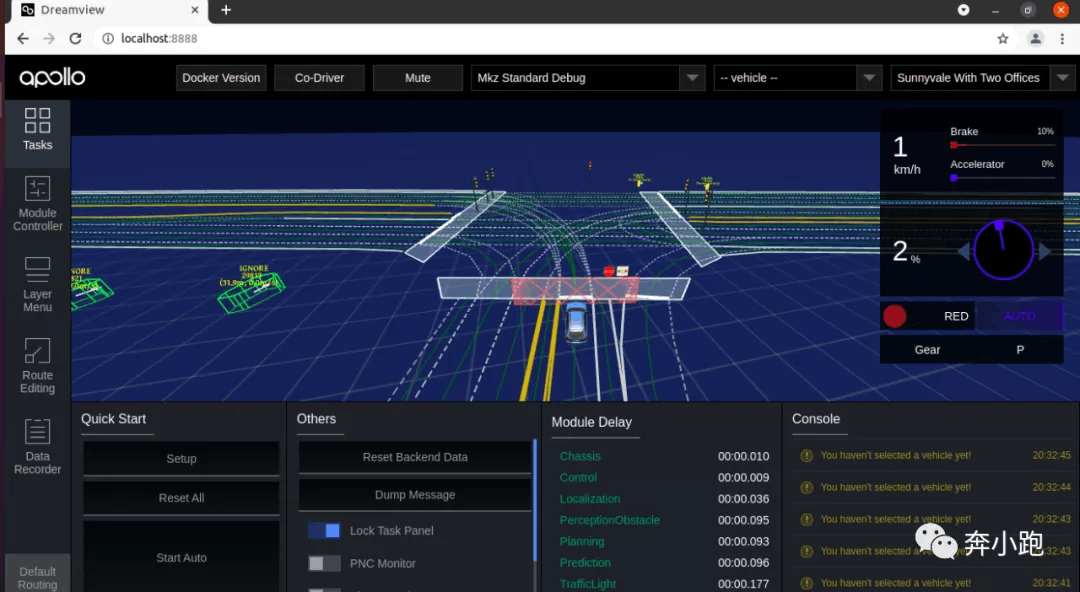Open a new browser tab
Screen dimensions: 1080x592
click(226, 10)
